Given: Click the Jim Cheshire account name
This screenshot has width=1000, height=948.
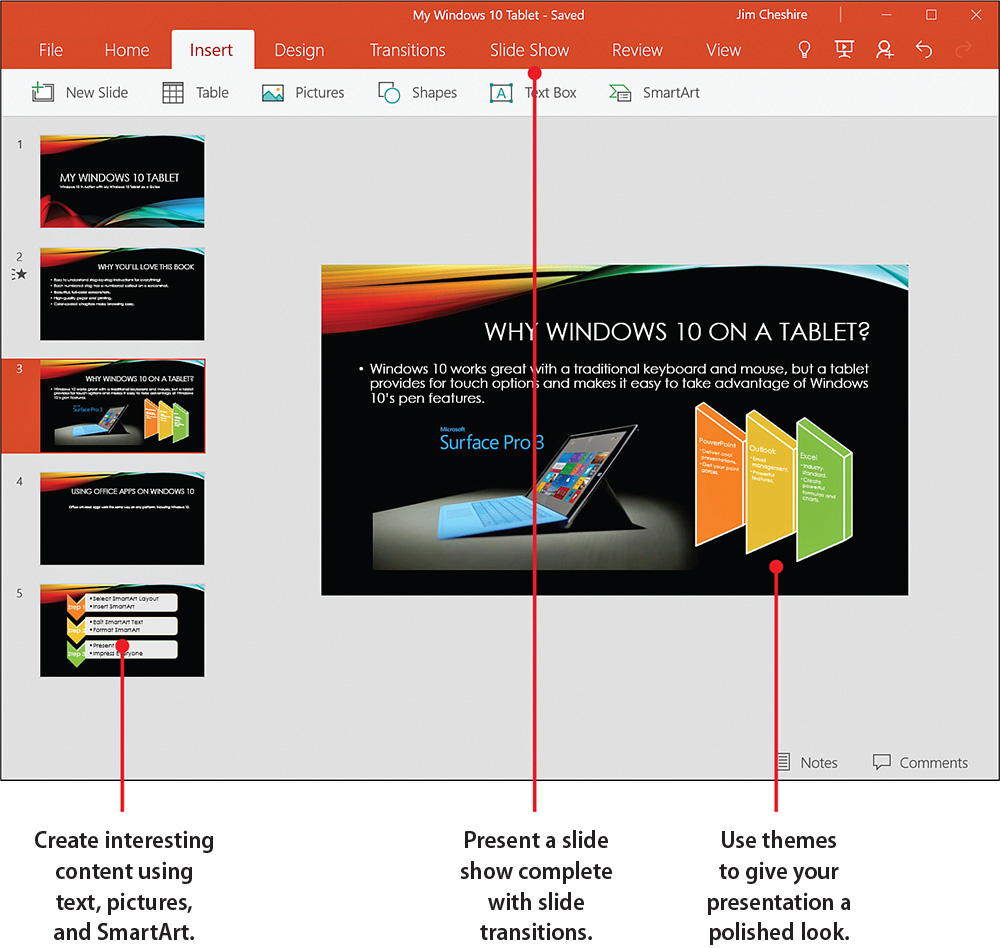Looking at the screenshot, I should 772,14.
